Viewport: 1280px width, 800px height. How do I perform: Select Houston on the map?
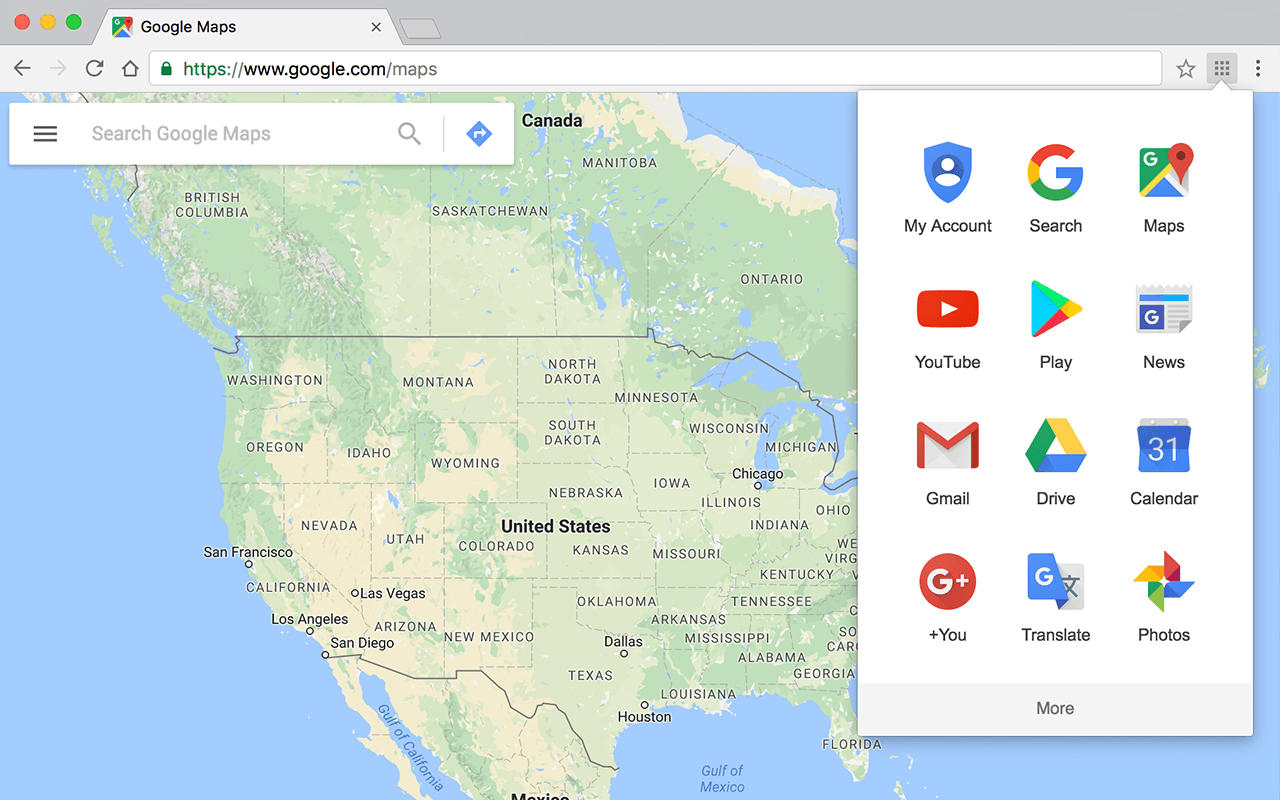pyautogui.click(x=644, y=717)
